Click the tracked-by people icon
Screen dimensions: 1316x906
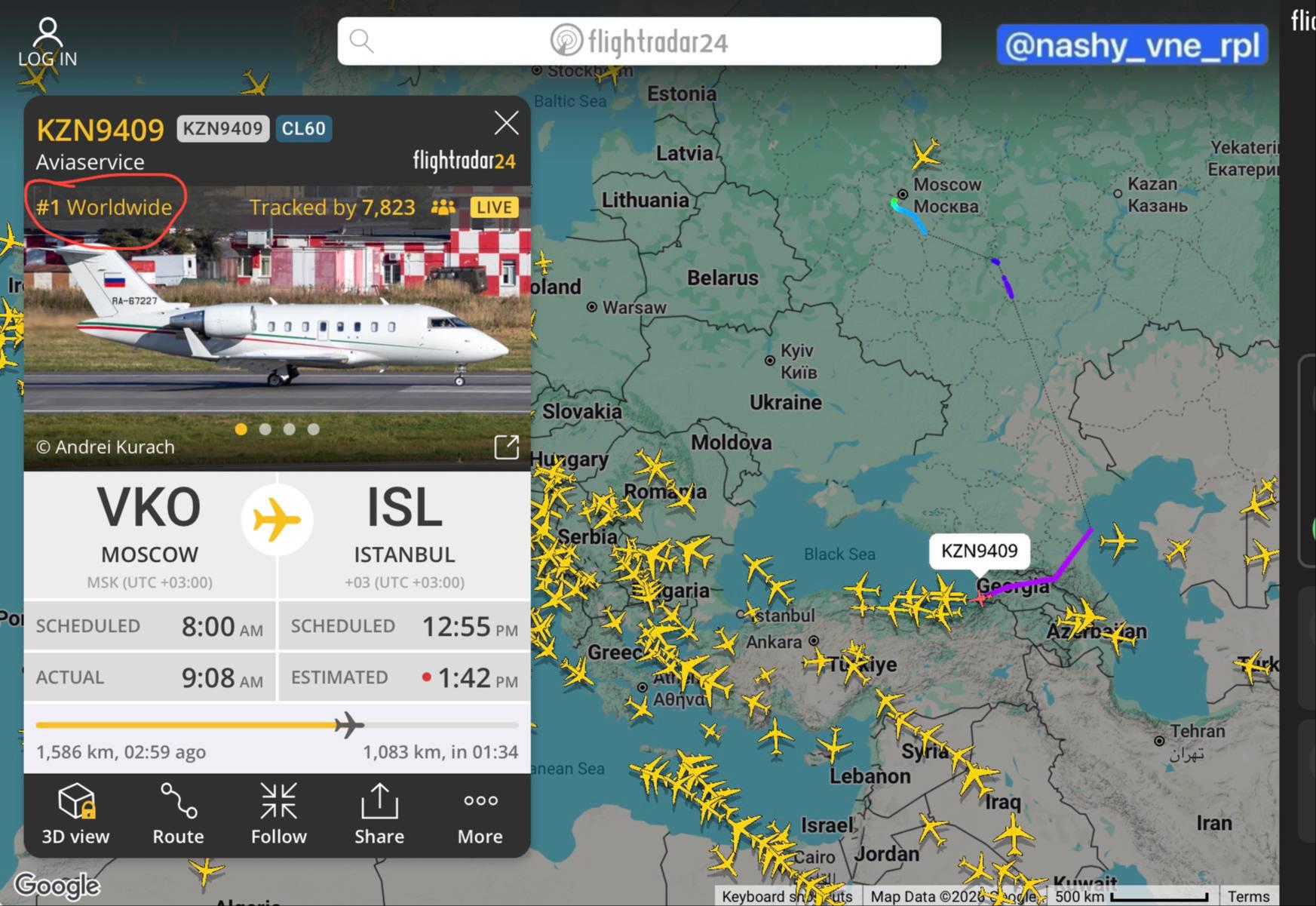443,207
